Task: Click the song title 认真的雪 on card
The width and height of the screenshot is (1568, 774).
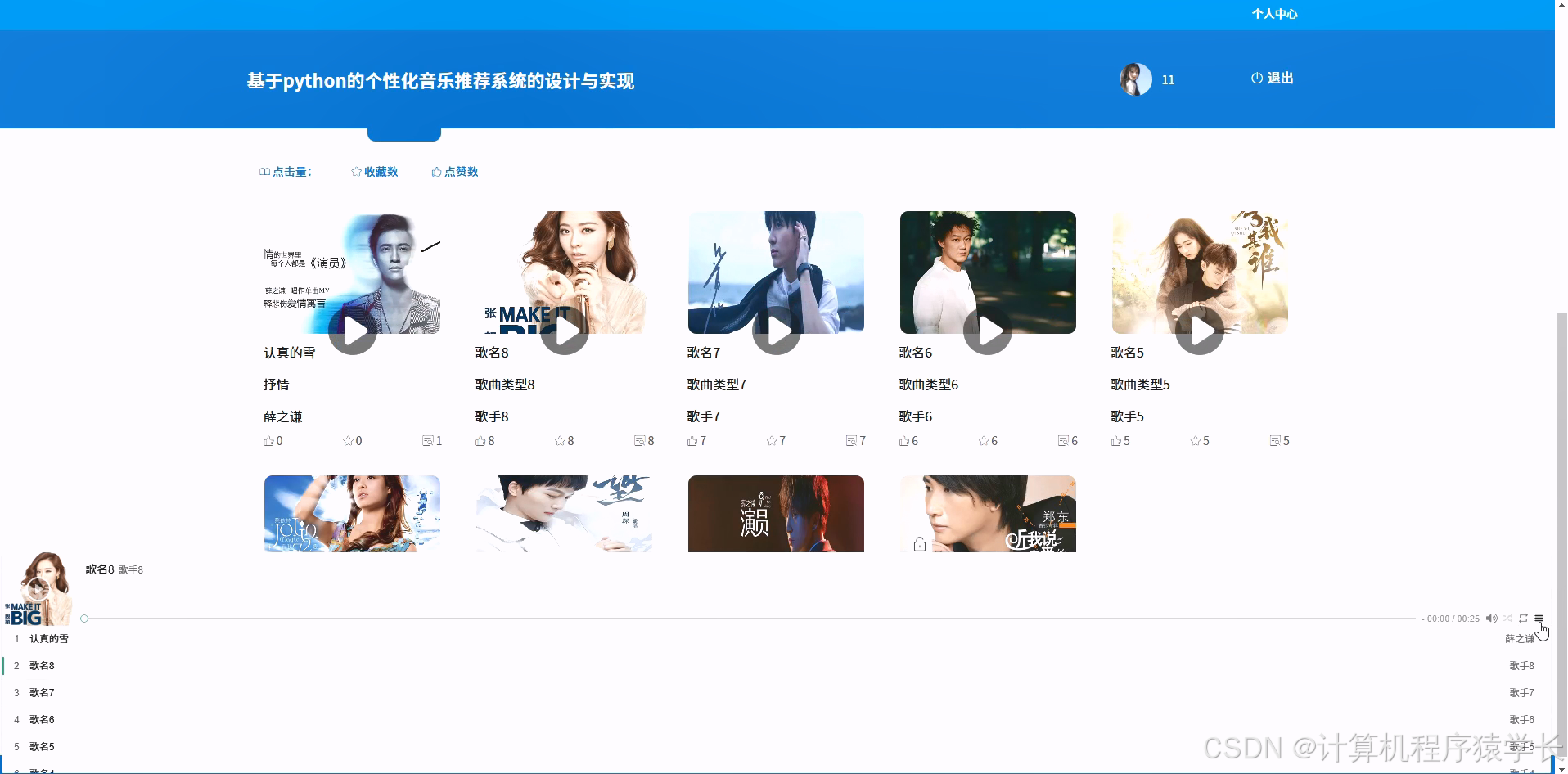Action: (289, 353)
